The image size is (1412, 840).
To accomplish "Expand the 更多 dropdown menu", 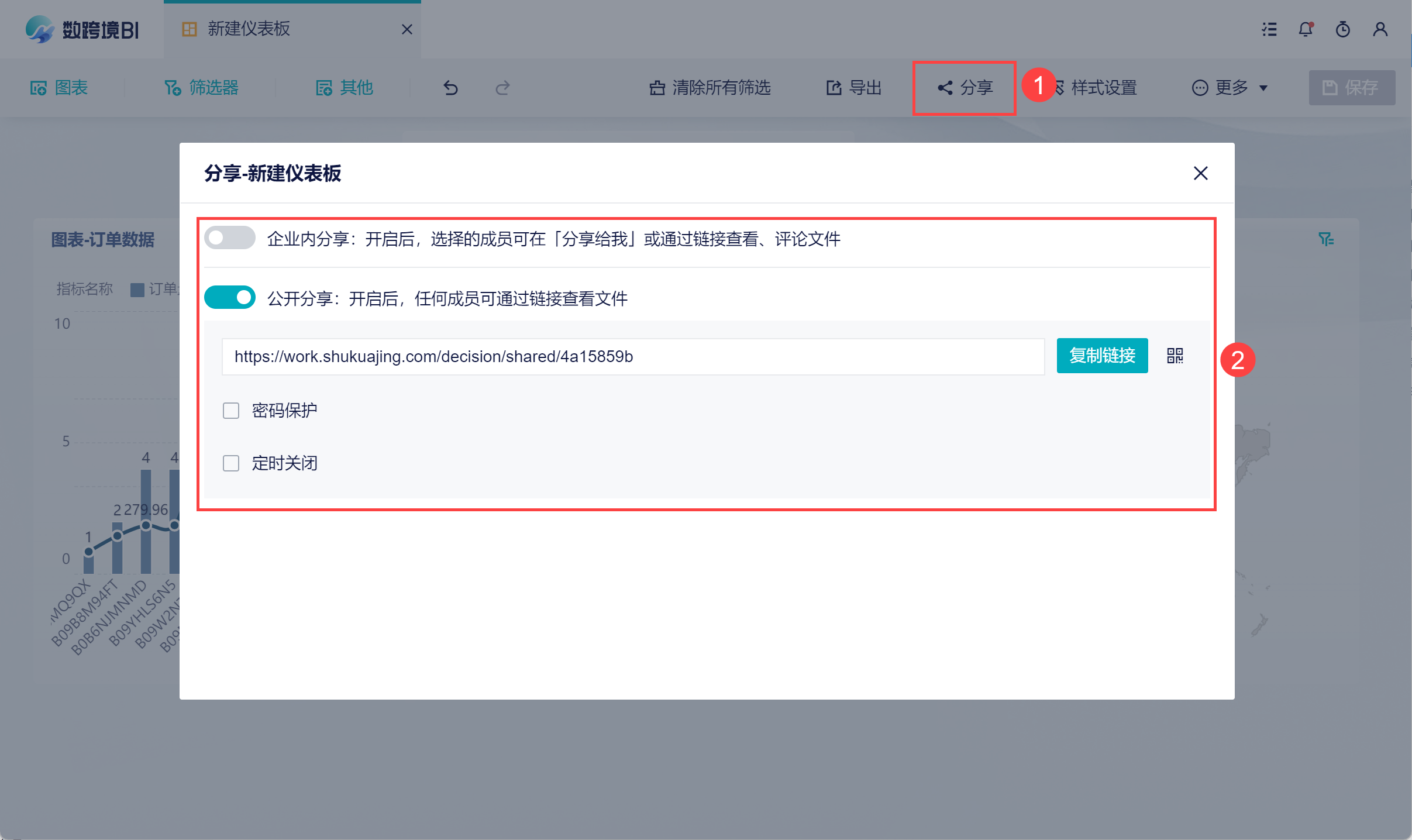I will pyautogui.click(x=1231, y=88).
